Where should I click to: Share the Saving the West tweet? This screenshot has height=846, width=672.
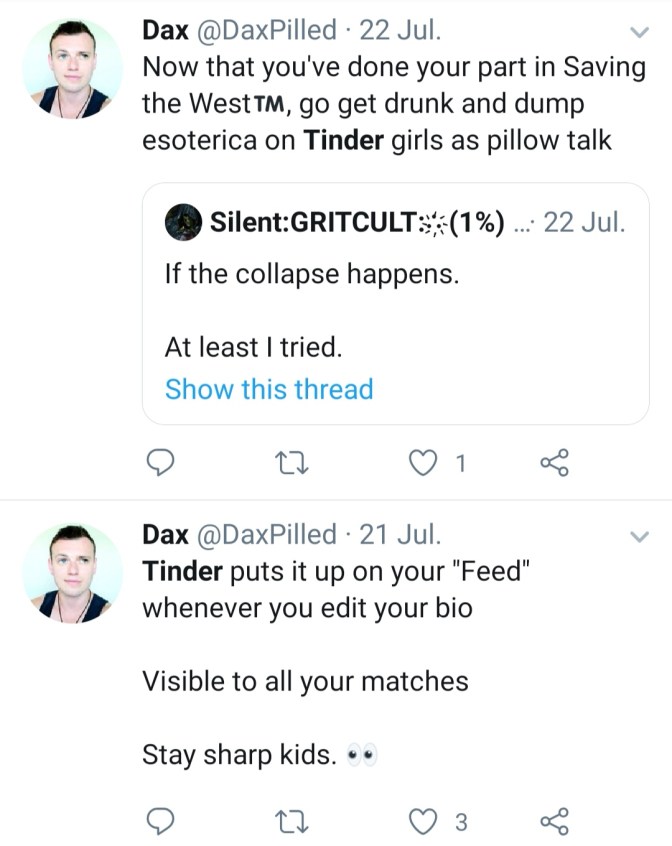pyautogui.click(x=553, y=463)
